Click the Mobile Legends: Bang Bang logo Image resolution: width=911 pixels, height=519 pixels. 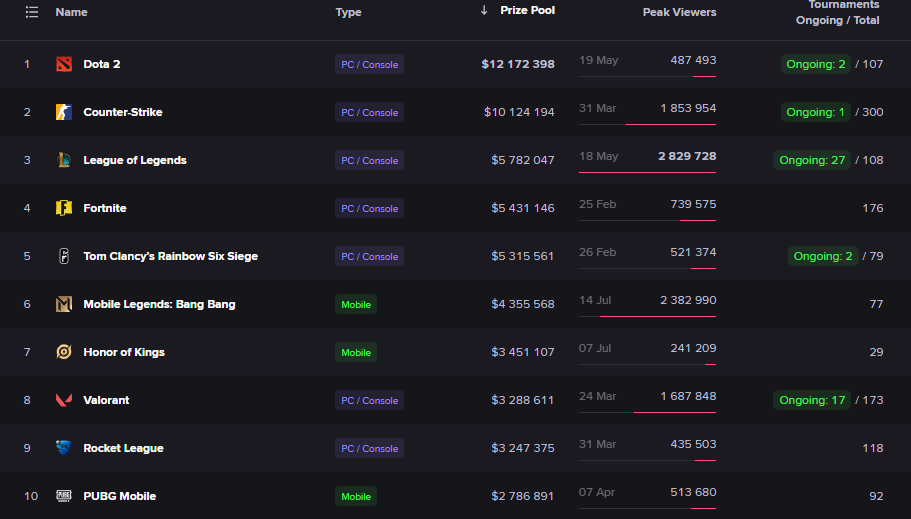pos(64,304)
